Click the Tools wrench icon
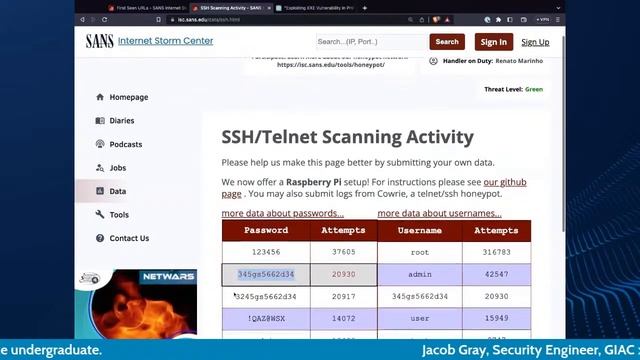Viewport: 640px width, 360px height. pos(100,214)
